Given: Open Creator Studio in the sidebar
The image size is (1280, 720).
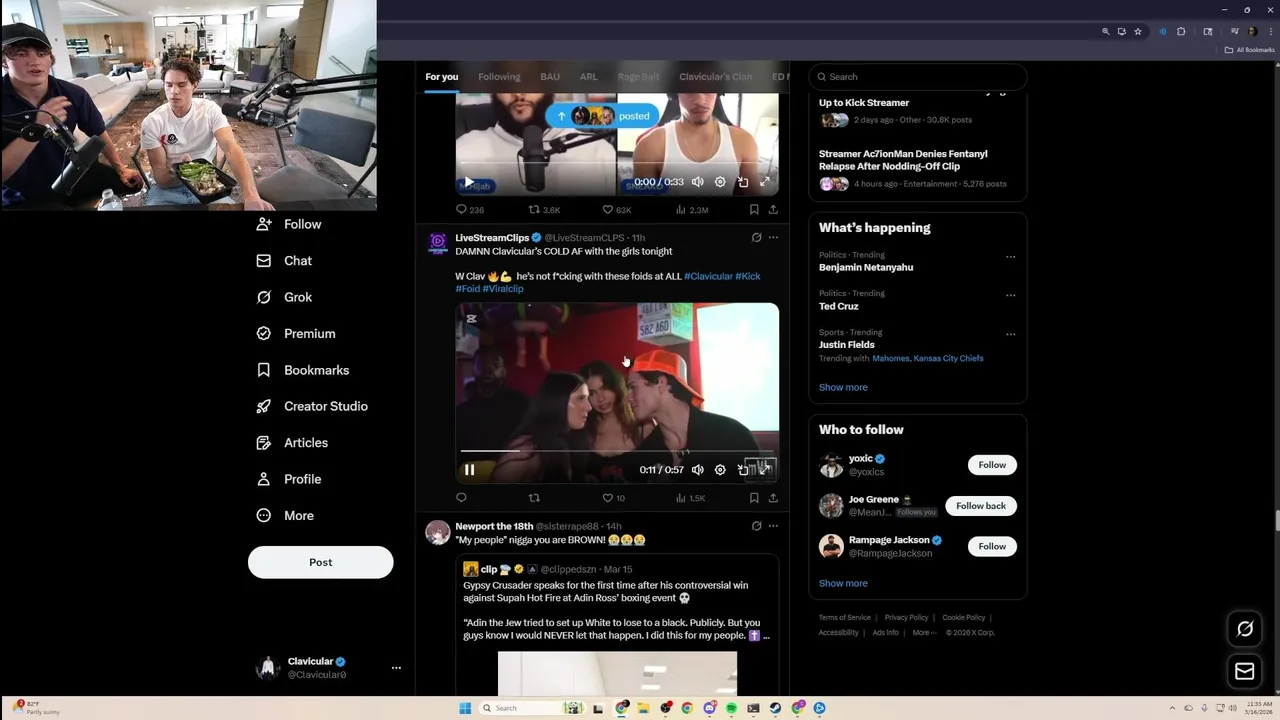Looking at the screenshot, I should pos(312,406).
